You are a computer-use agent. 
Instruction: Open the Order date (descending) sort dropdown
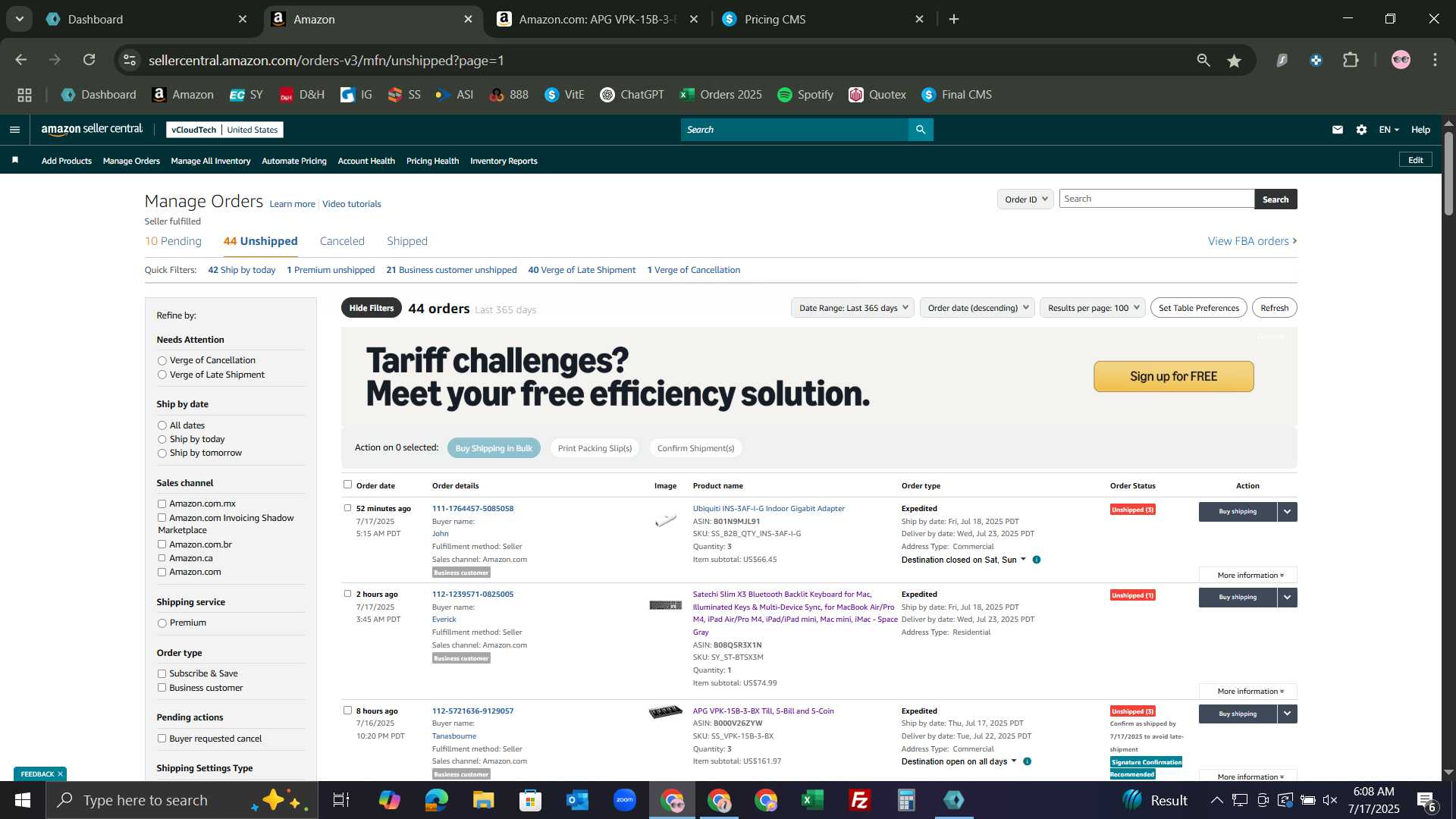[x=977, y=308]
